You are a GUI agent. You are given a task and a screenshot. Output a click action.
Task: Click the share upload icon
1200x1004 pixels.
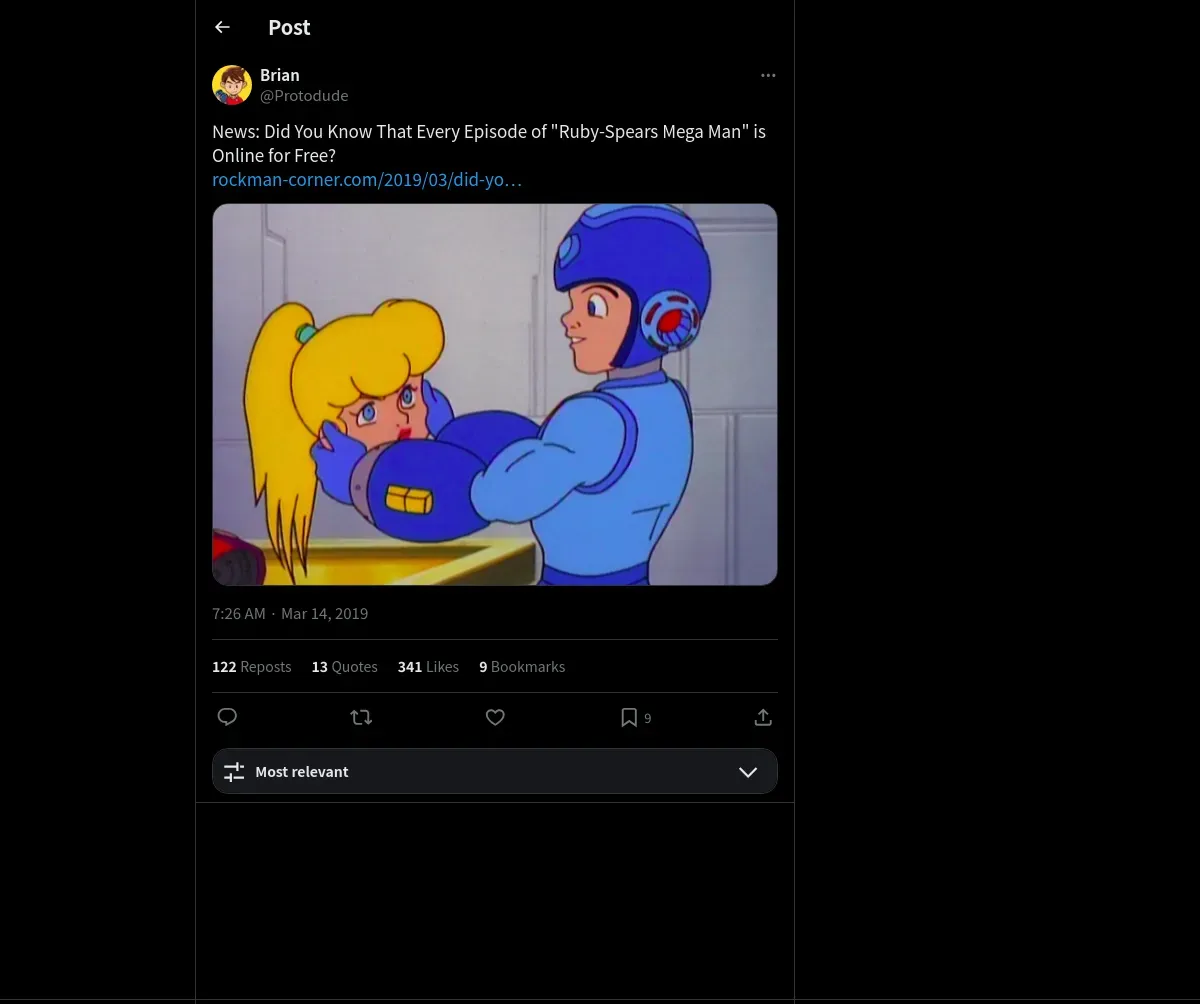point(763,717)
